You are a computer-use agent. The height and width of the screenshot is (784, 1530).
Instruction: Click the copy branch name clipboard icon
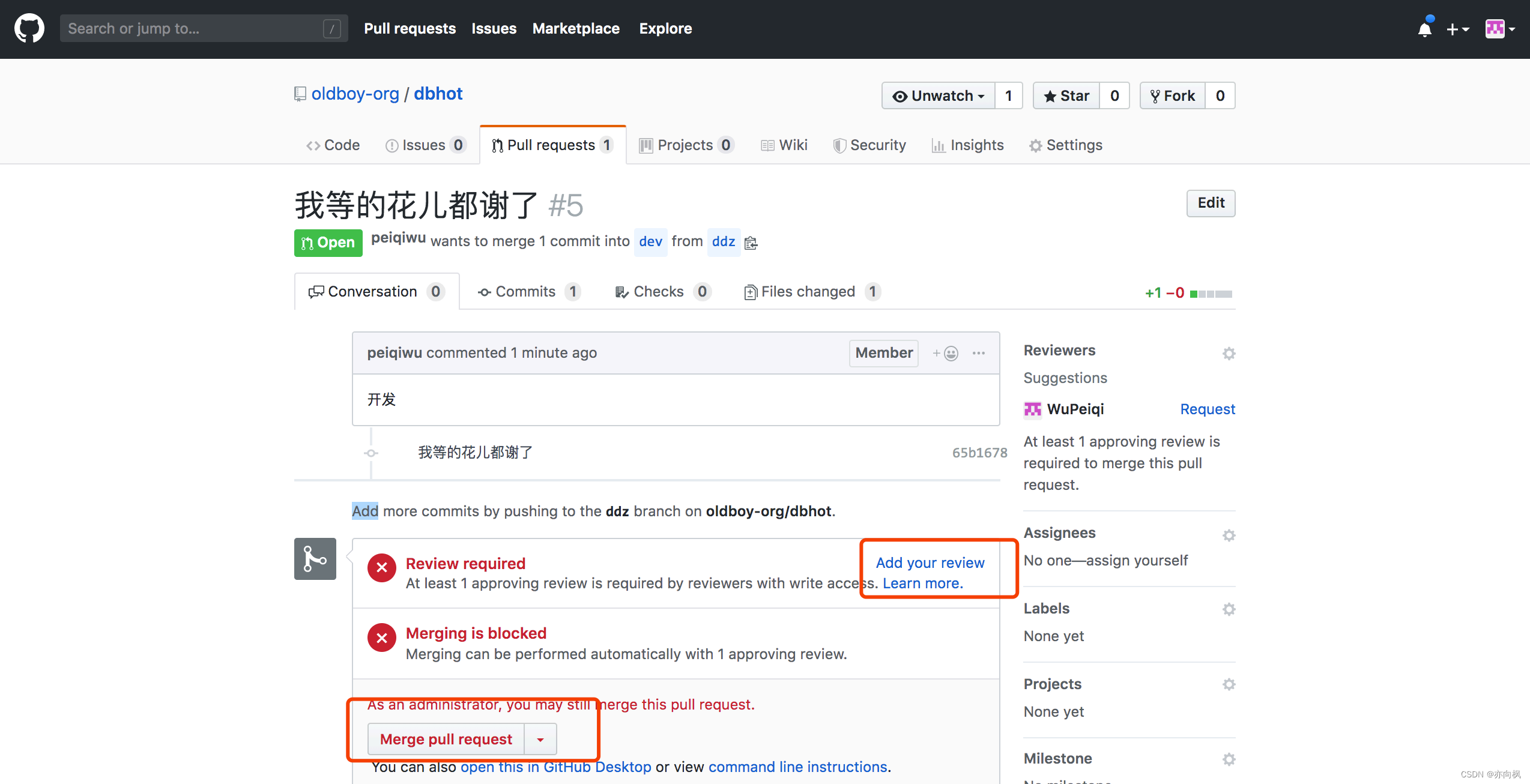(751, 243)
